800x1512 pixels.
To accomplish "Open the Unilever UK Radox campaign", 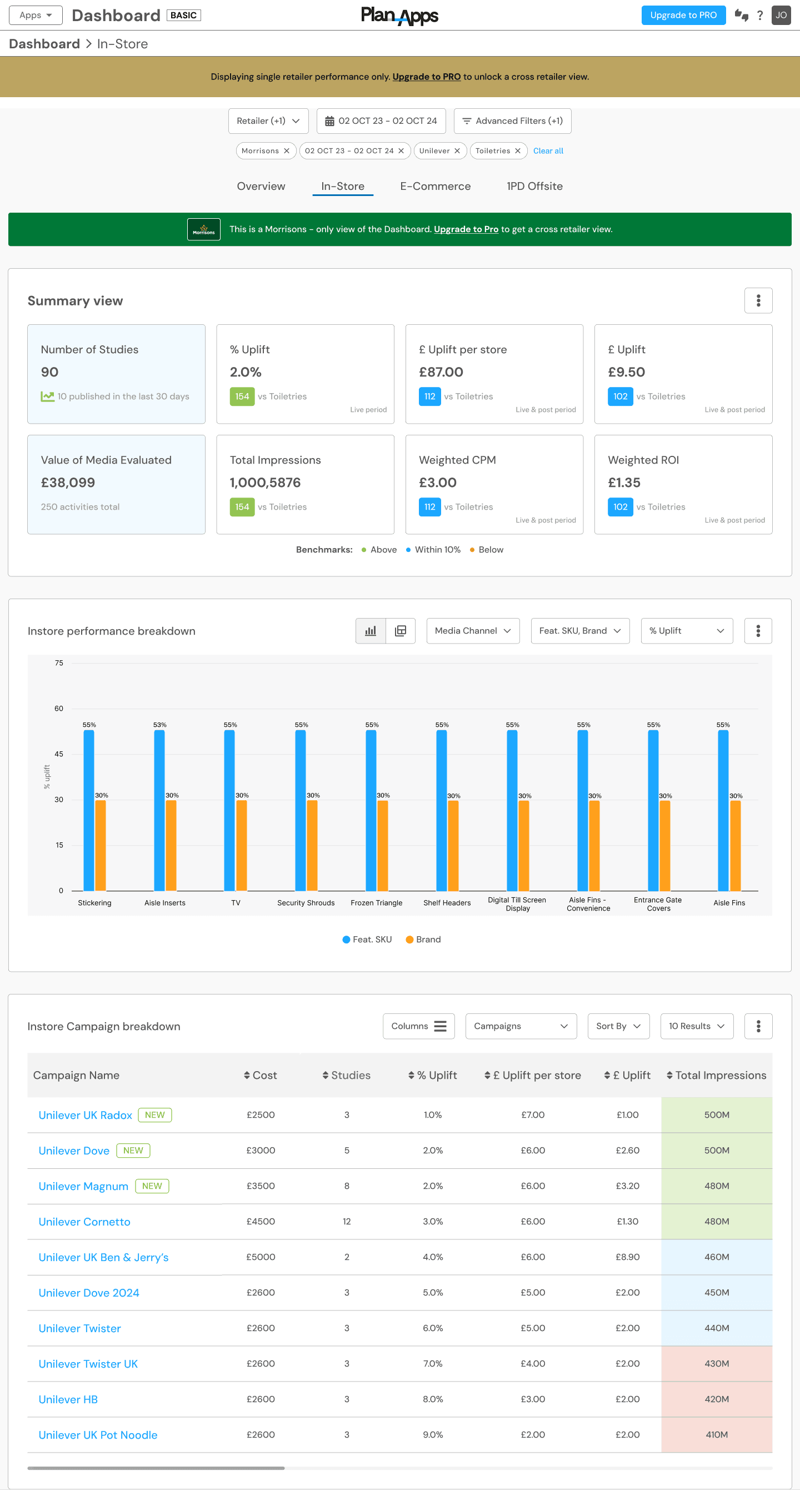I will point(85,1115).
